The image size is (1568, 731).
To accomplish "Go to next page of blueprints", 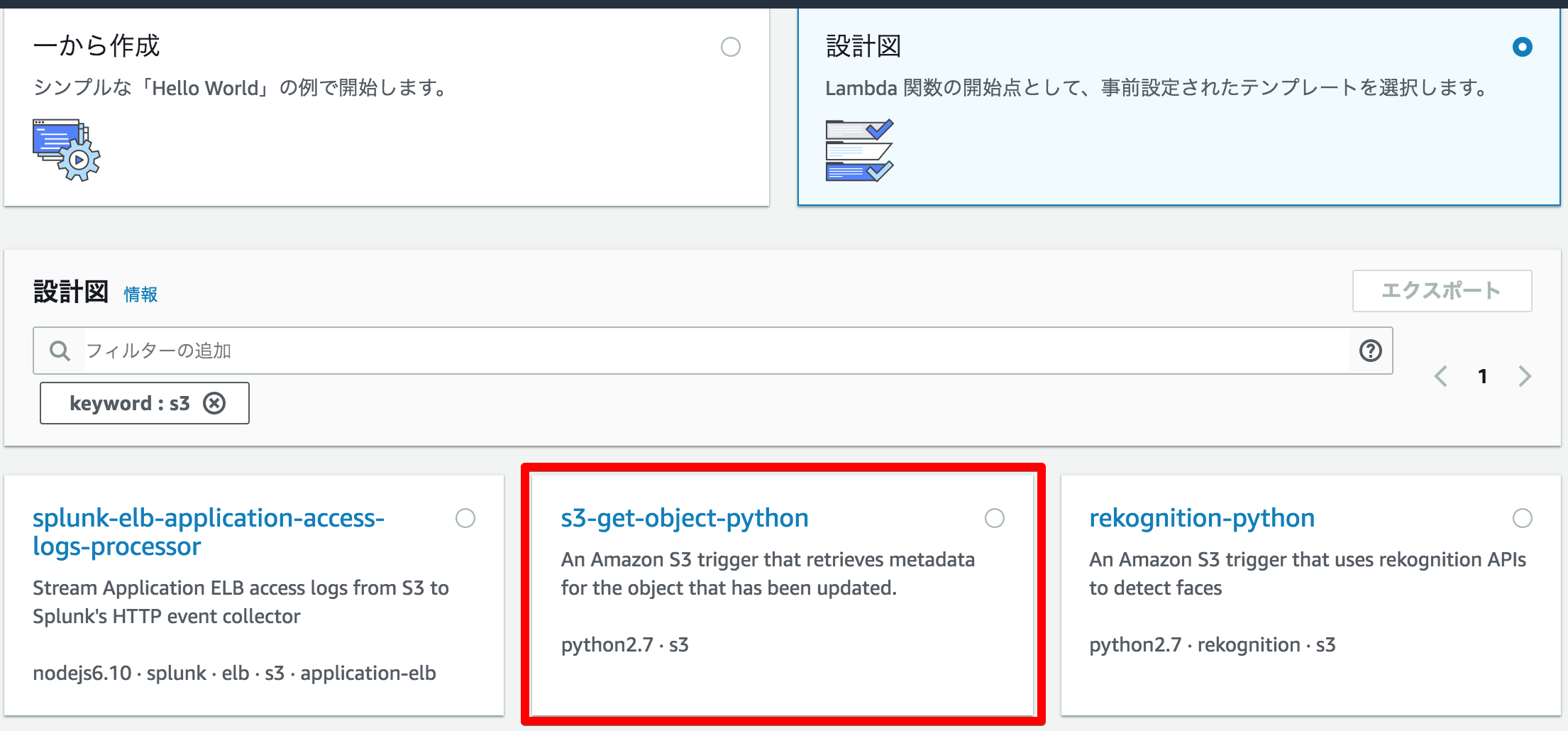I will (x=1525, y=376).
